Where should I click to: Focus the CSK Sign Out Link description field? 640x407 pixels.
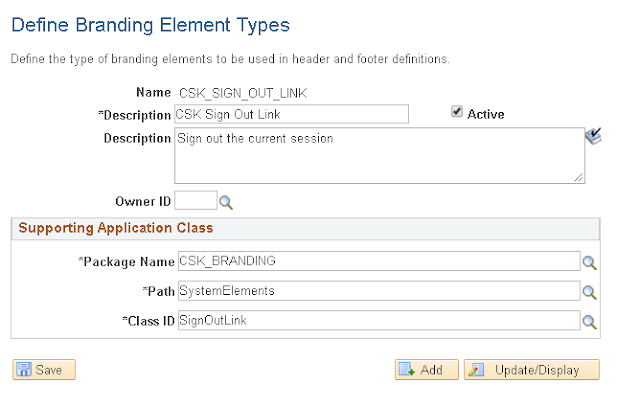coord(291,114)
